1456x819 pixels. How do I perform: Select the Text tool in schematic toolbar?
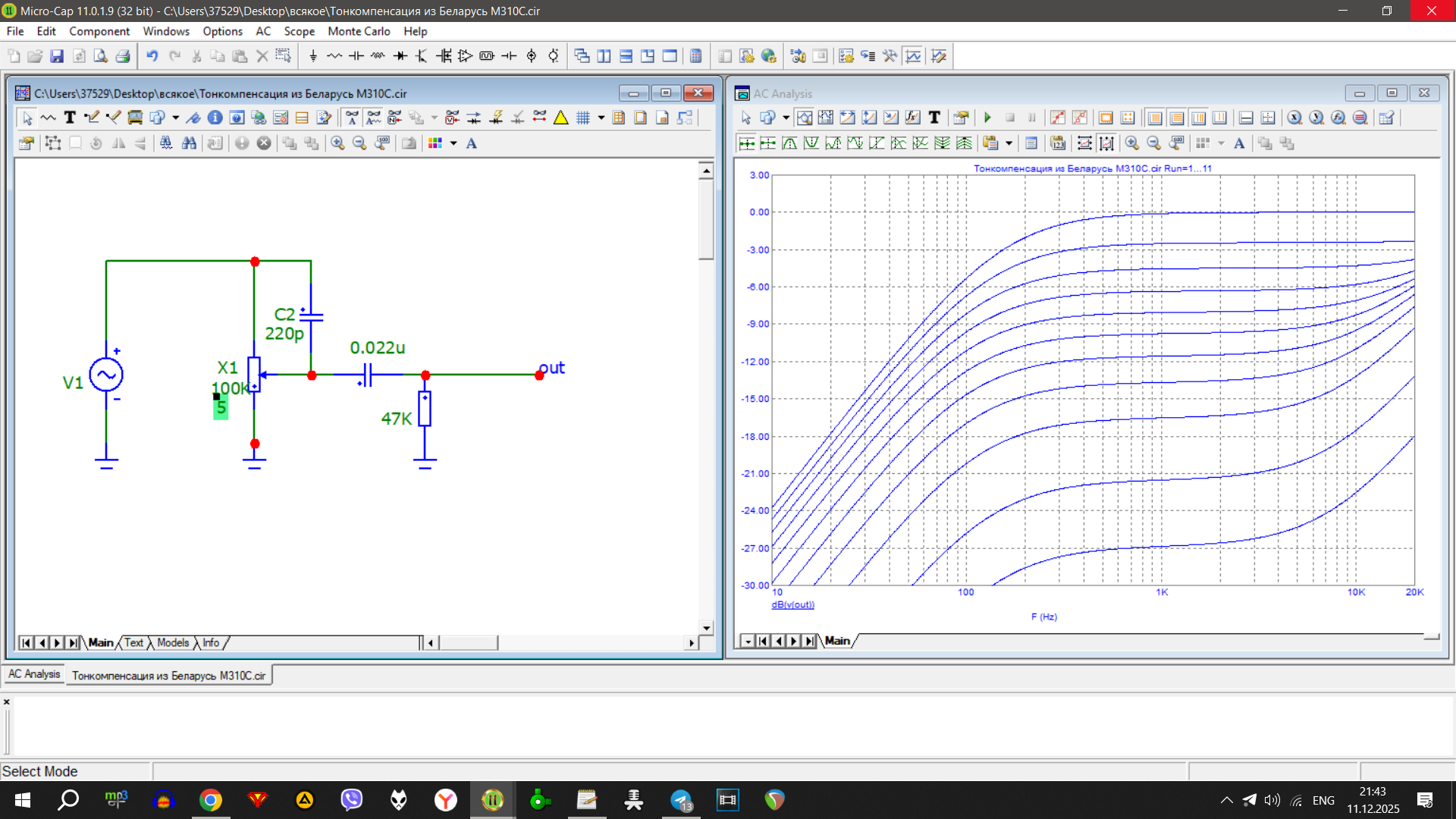(x=70, y=118)
